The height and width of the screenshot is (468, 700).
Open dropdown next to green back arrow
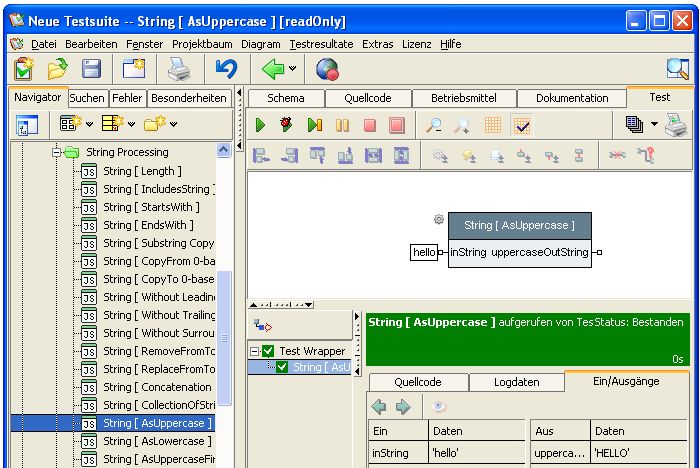292,69
